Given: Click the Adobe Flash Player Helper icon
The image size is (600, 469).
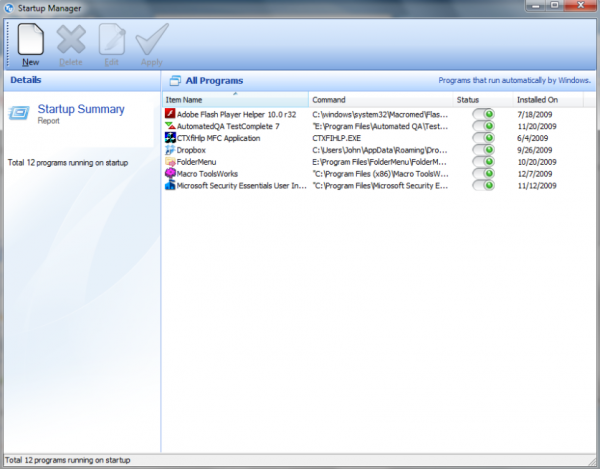Looking at the screenshot, I should (170, 114).
